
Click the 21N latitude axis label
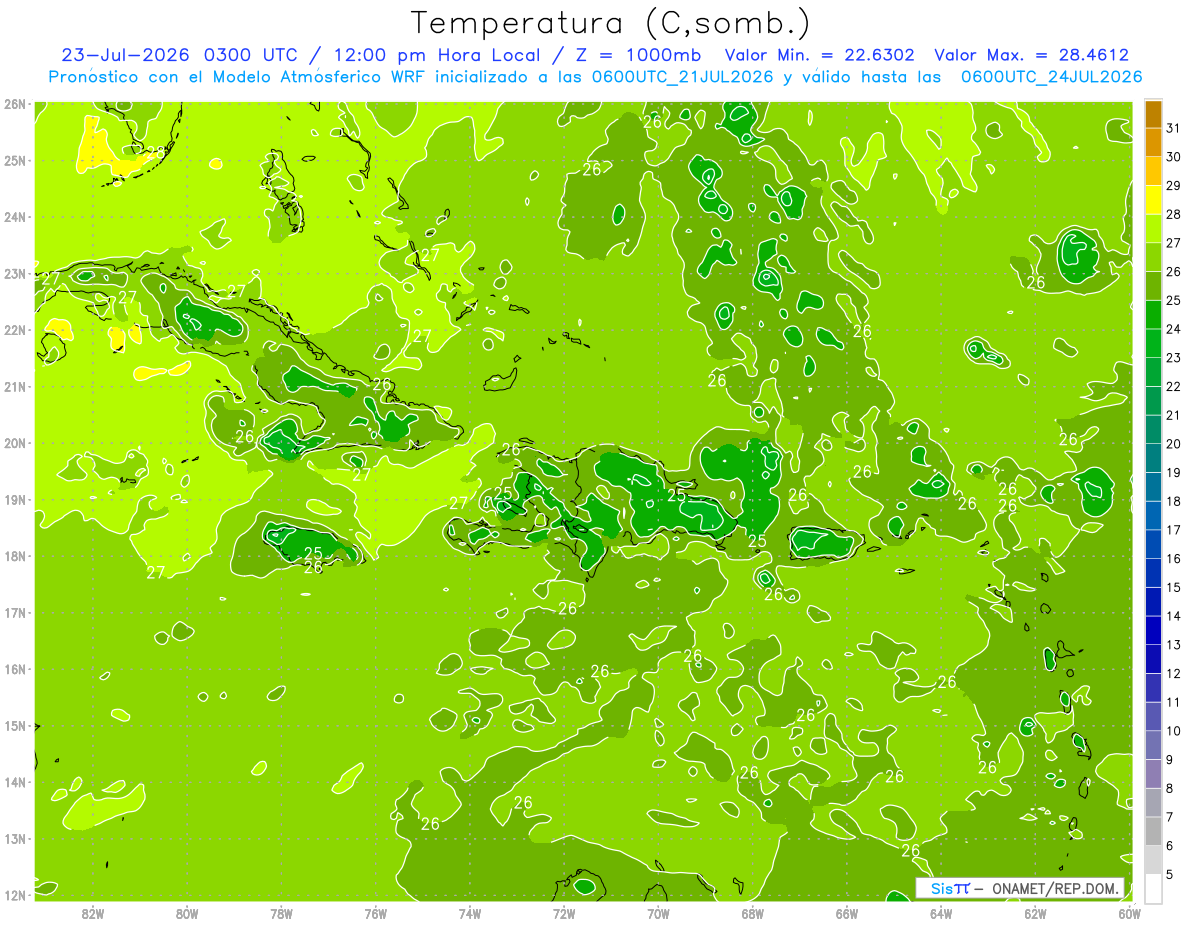point(14,386)
